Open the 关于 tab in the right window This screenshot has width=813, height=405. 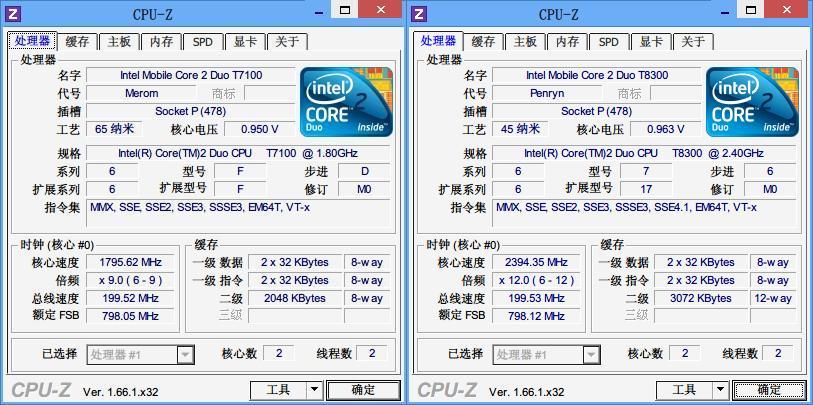(x=693, y=42)
